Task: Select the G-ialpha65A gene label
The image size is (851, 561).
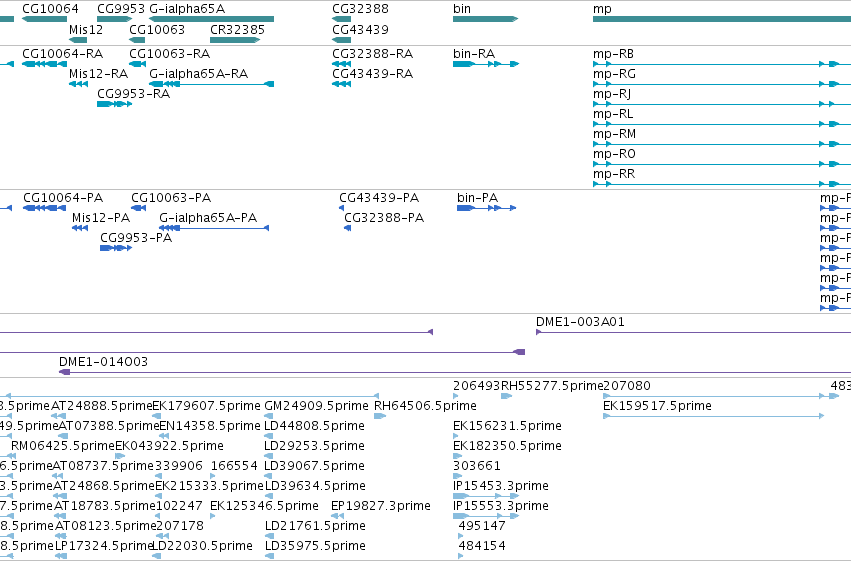Action: [187, 9]
